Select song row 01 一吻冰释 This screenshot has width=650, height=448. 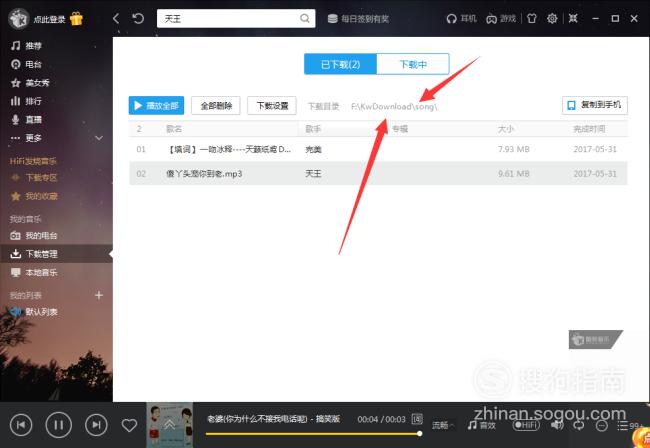pos(378,149)
